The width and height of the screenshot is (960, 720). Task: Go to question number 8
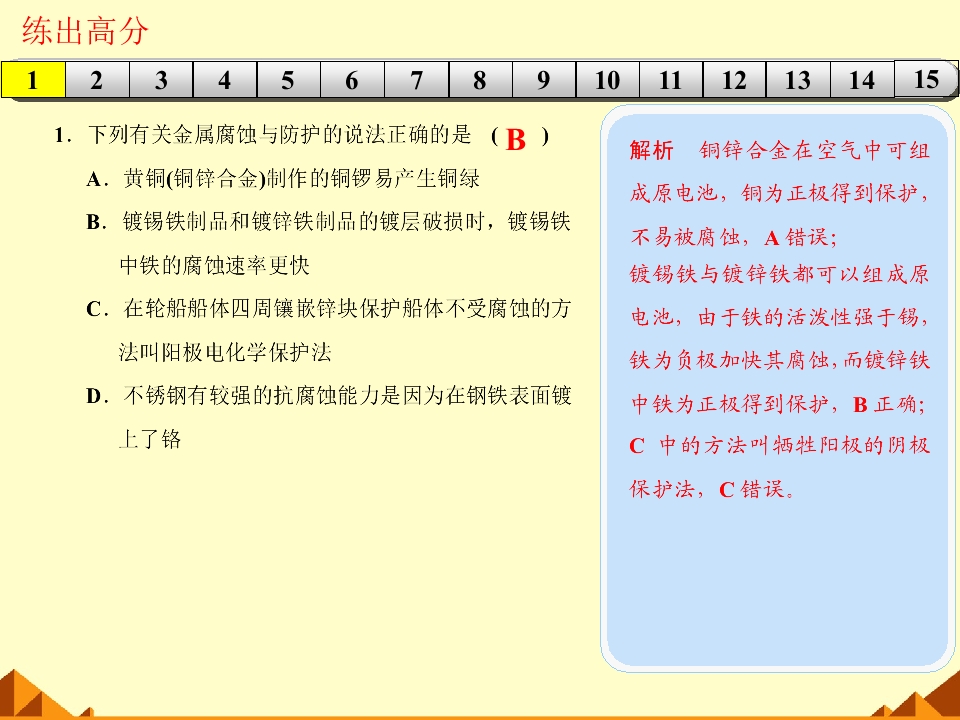pyautogui.click(x=480, y=80)
